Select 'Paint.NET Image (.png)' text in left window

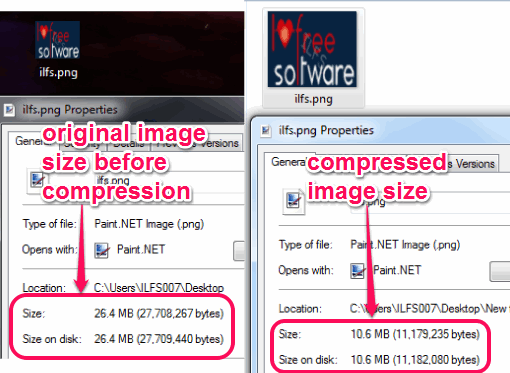tap(149, 224)
